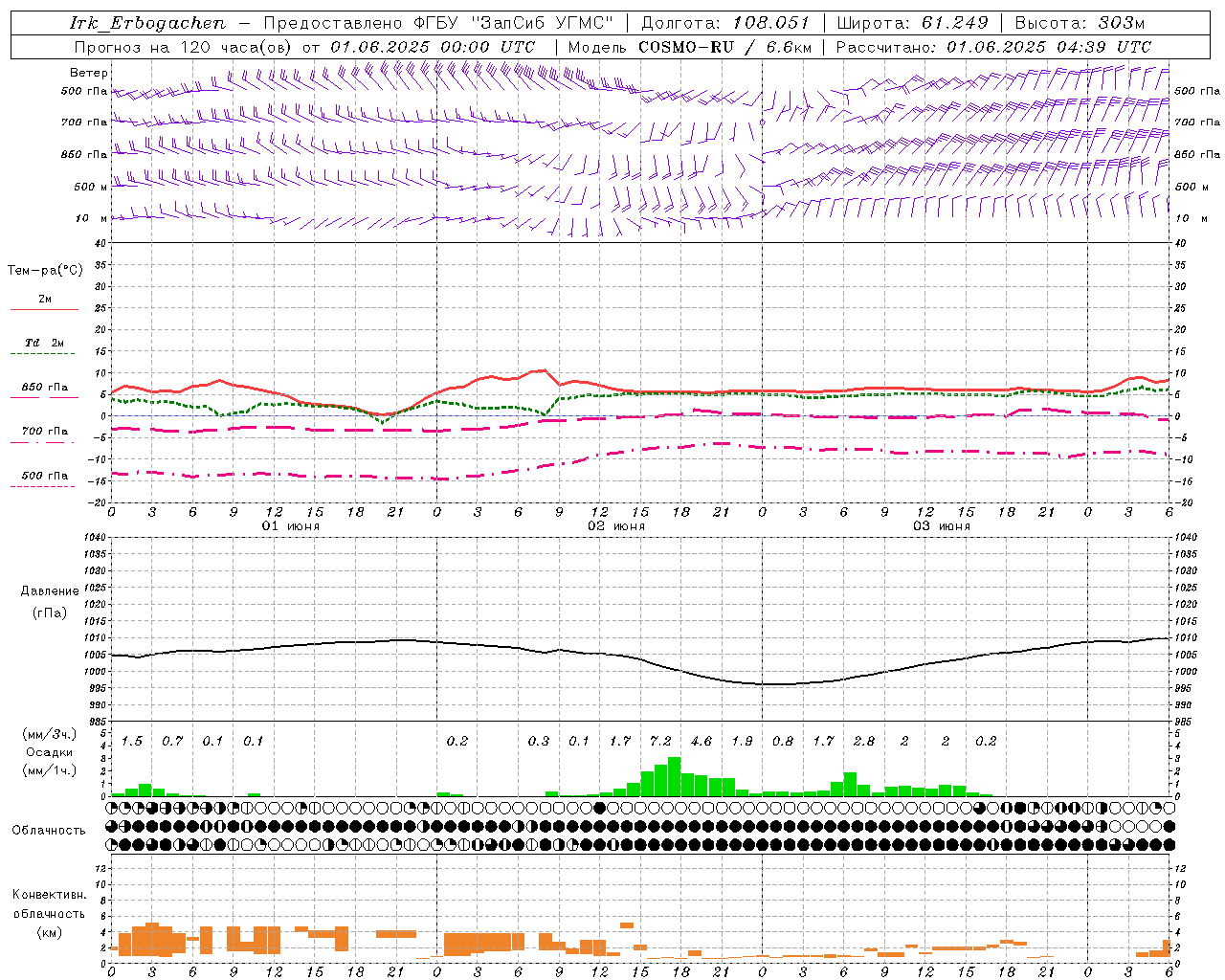Click the station name Irk_Erbogachen in header
This screenshot has height=980, width=1225.
(147, 23)
